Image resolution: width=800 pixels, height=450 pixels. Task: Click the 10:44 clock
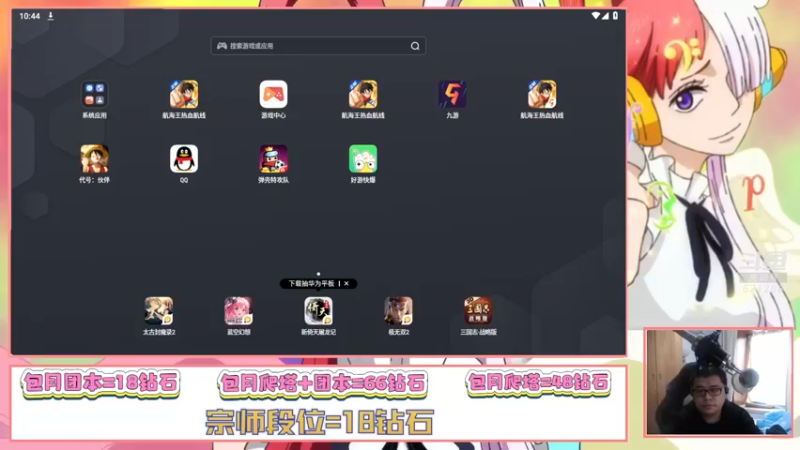click(x=29, y=16)
